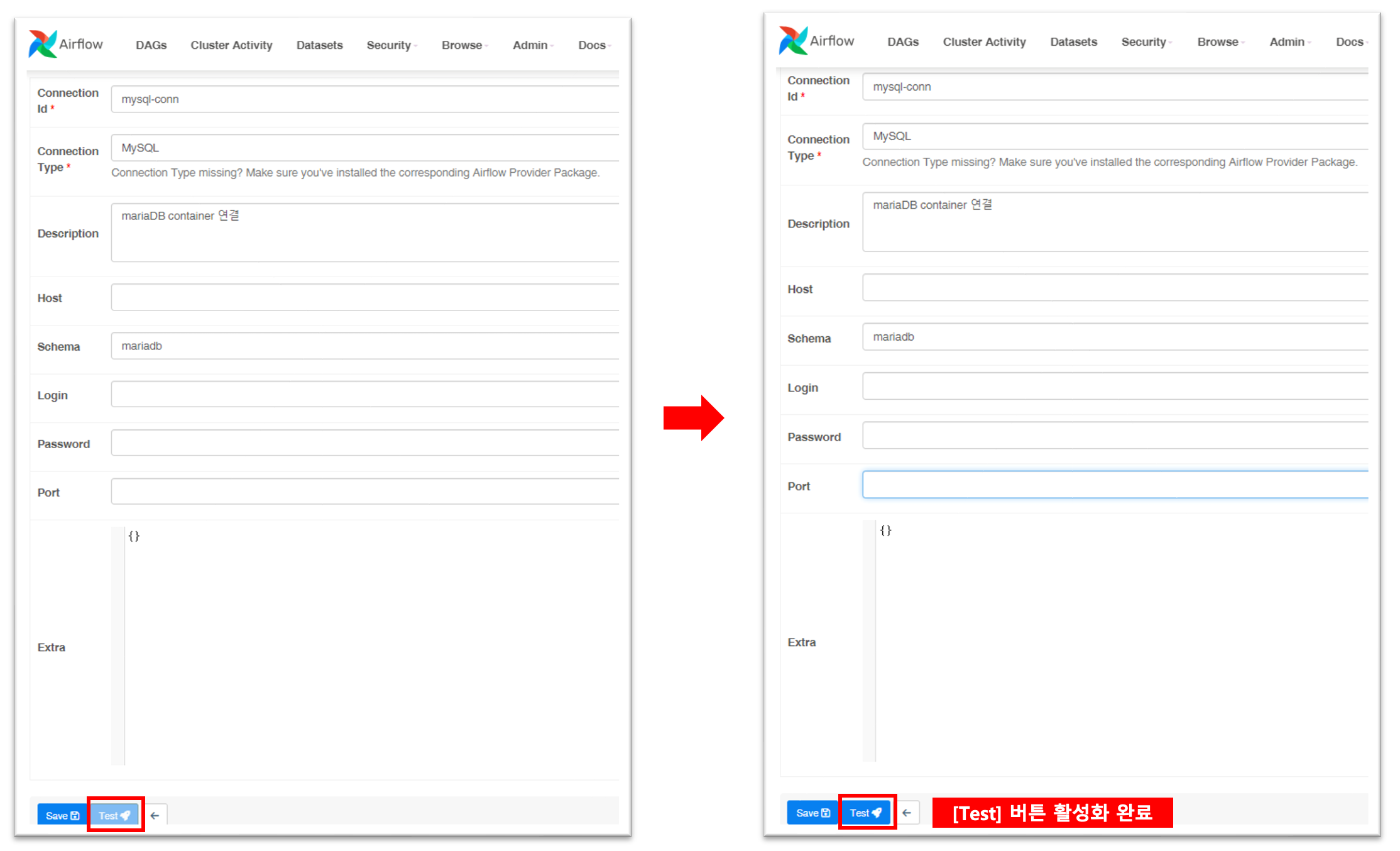Click Save button in left panel
Viewport: 1400px width, 851px height.
[62, 815]
